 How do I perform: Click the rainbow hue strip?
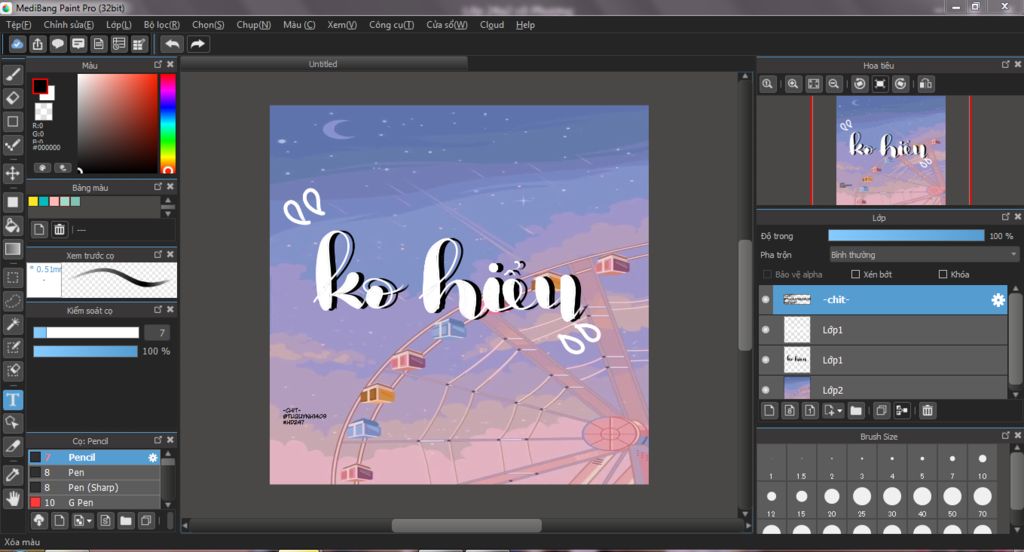click(x=168, y=123)
